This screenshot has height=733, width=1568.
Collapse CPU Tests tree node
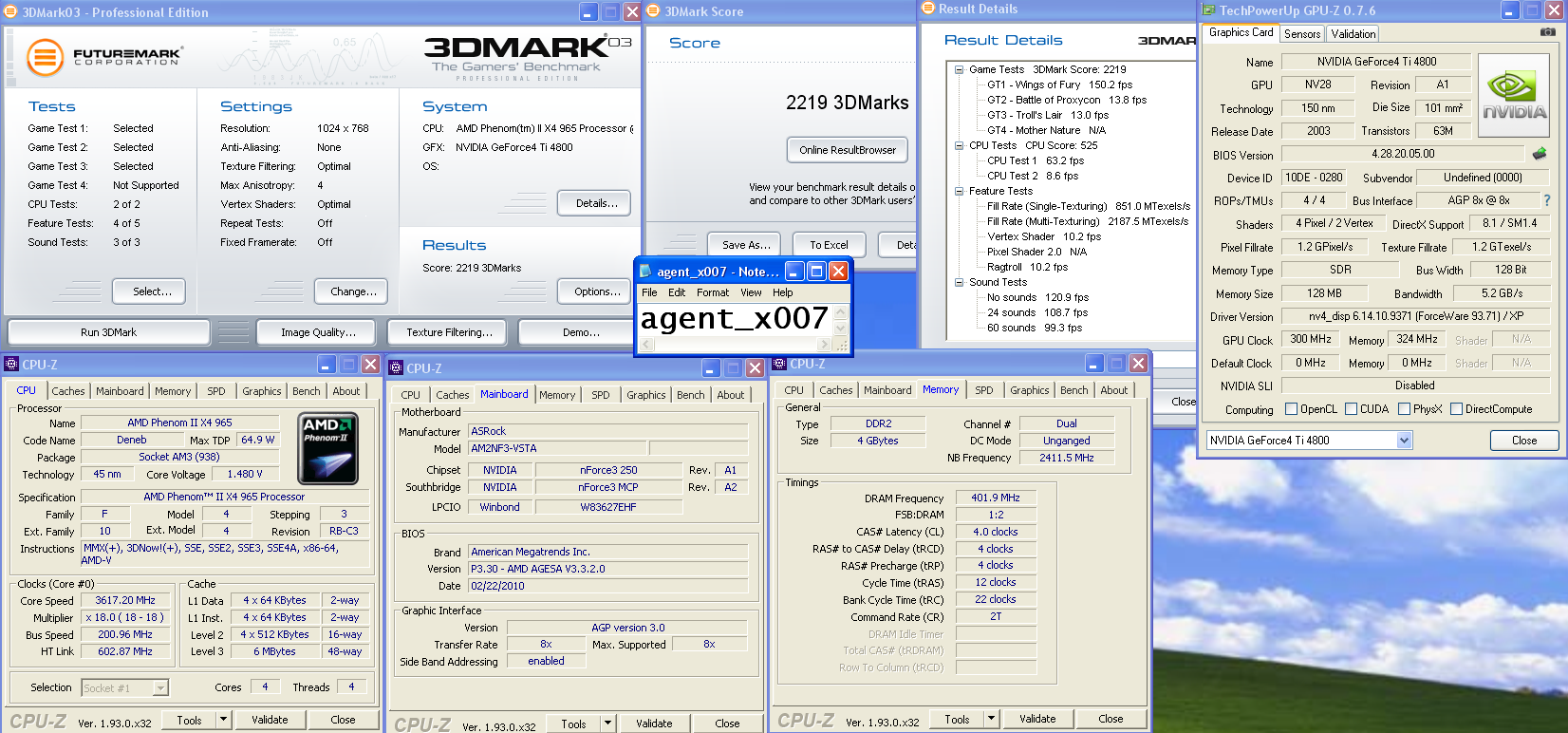click(959, 145)
